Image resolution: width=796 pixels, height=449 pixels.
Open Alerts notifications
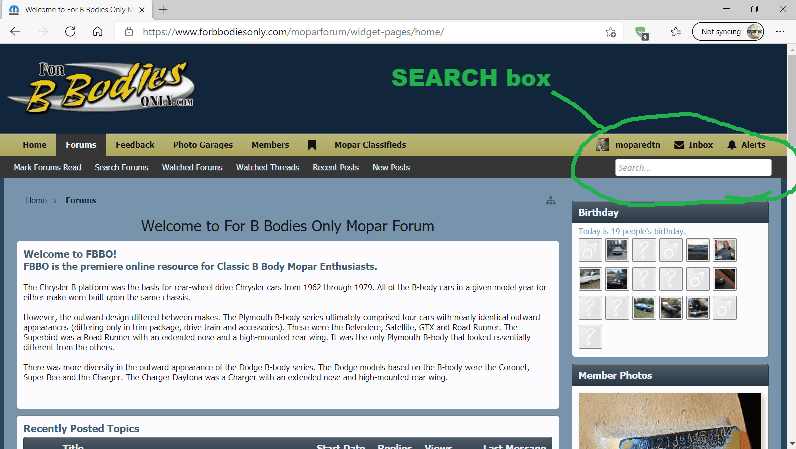tap(746, 145)
